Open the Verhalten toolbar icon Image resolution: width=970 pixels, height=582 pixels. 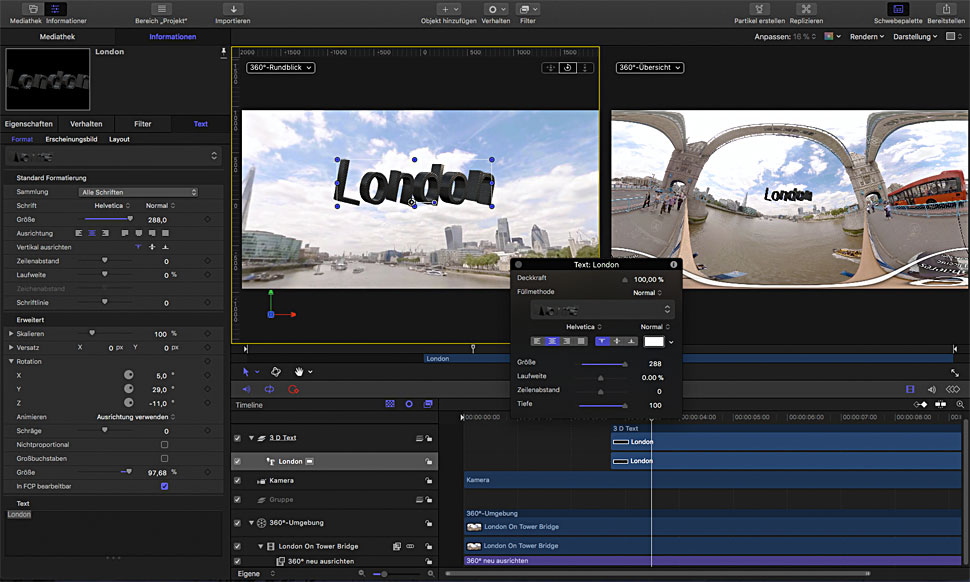point(496,9)
